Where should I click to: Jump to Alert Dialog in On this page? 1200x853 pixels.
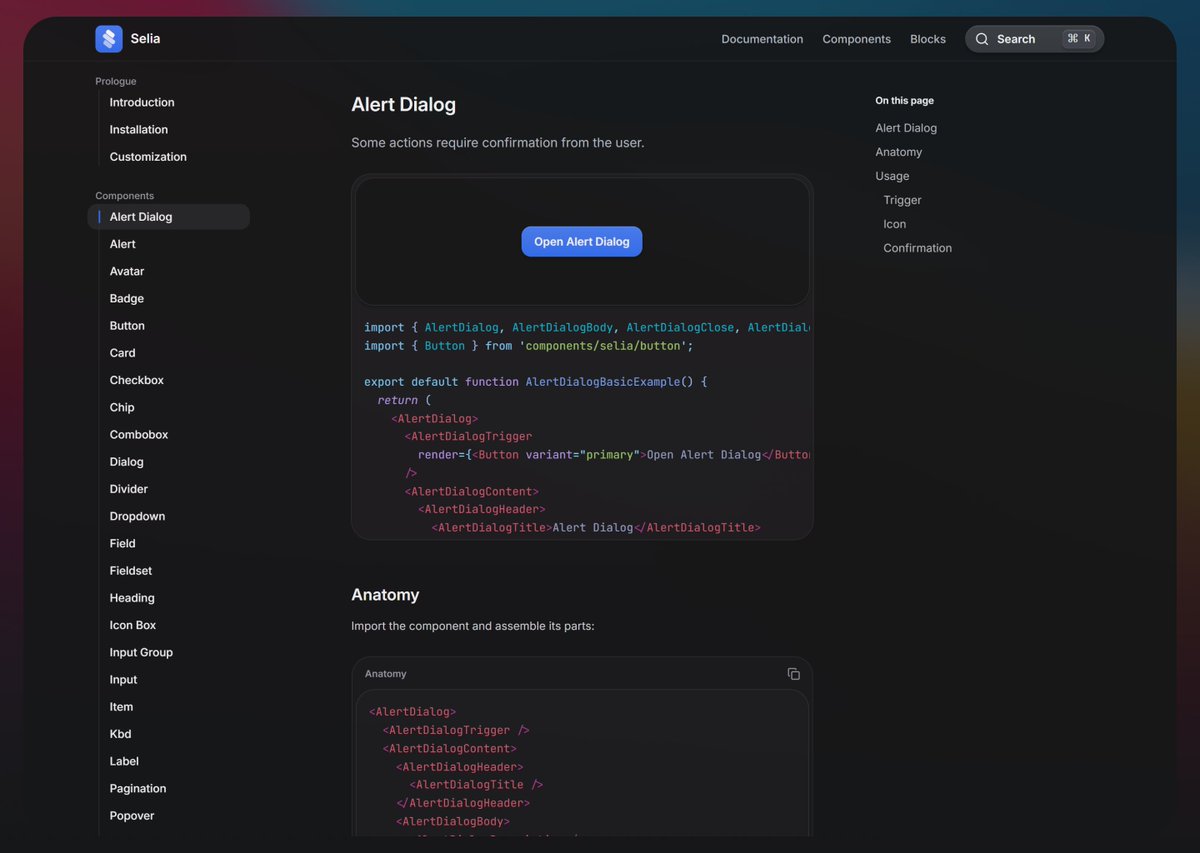(906, 128)
